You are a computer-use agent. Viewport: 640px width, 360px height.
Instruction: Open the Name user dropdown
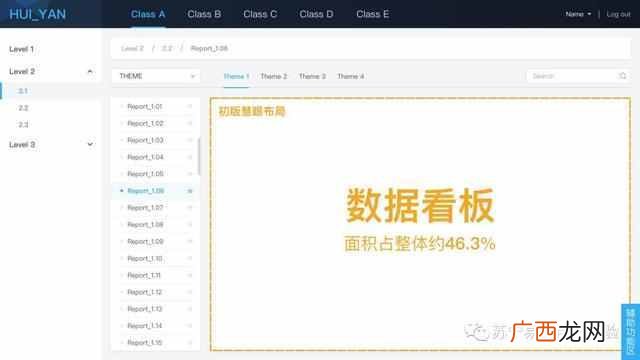(578, 14)
